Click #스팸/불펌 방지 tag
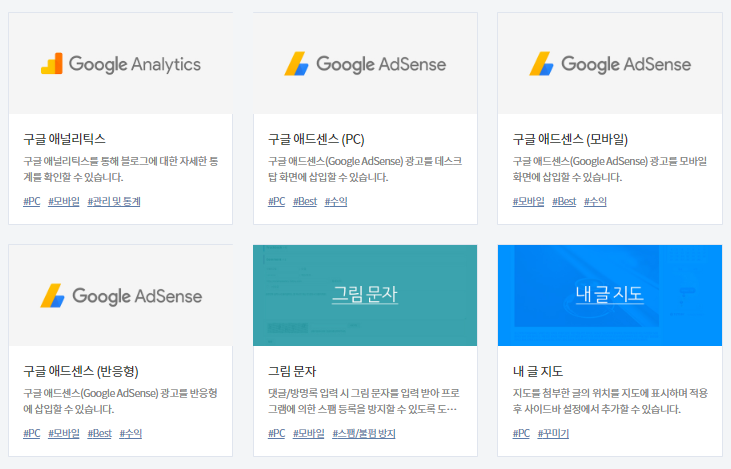This screenshot has height=469, width=731. pos(364,434)
